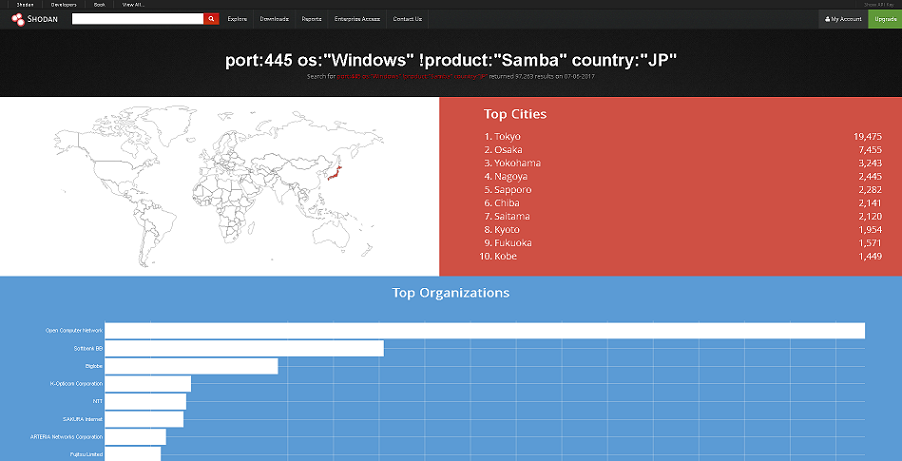Open the View All... top bar link
The width and height of the screenshot is (902, 461).
pyautogui.click(x=133, y=5)
